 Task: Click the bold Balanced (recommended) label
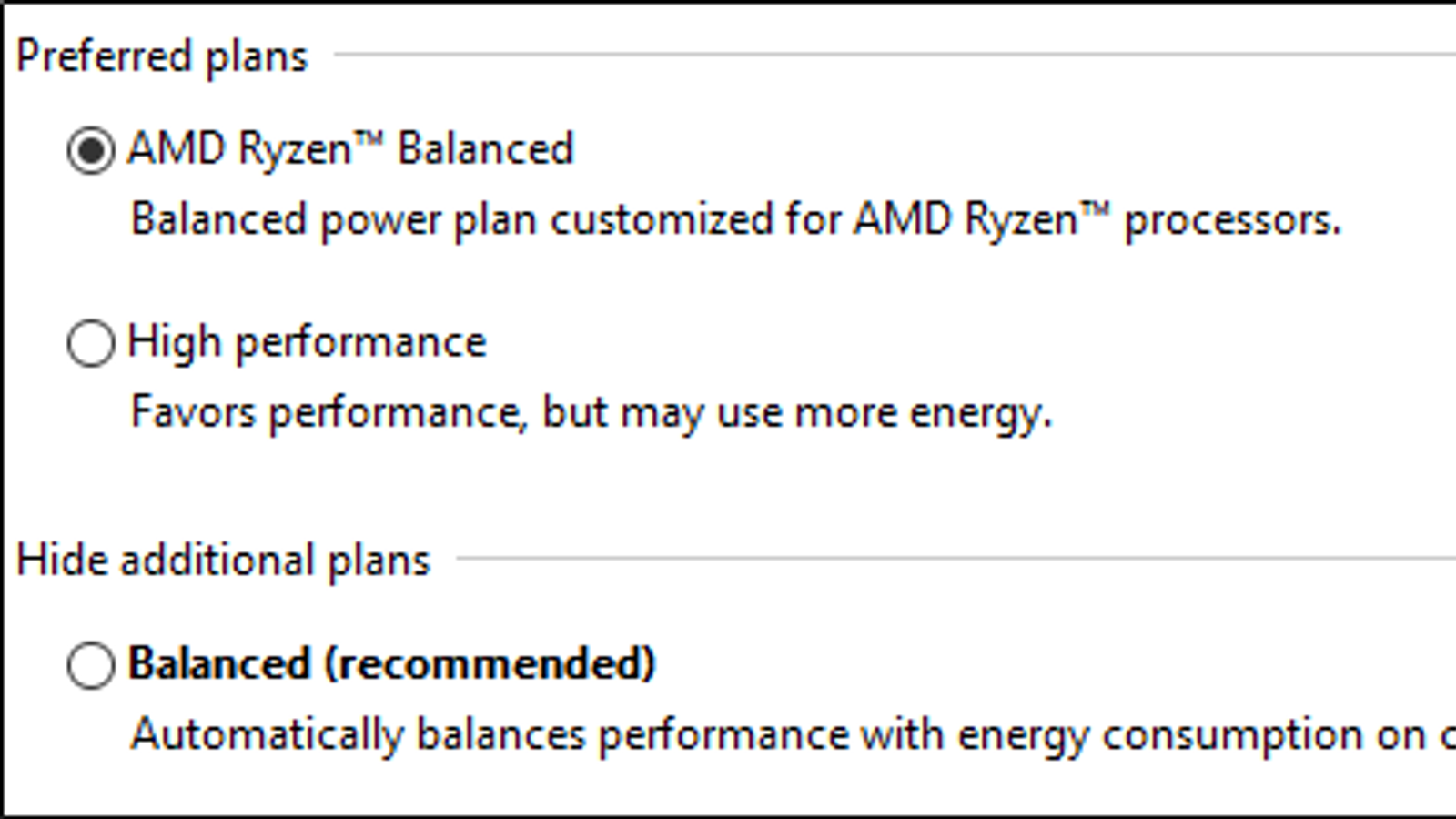391,663
